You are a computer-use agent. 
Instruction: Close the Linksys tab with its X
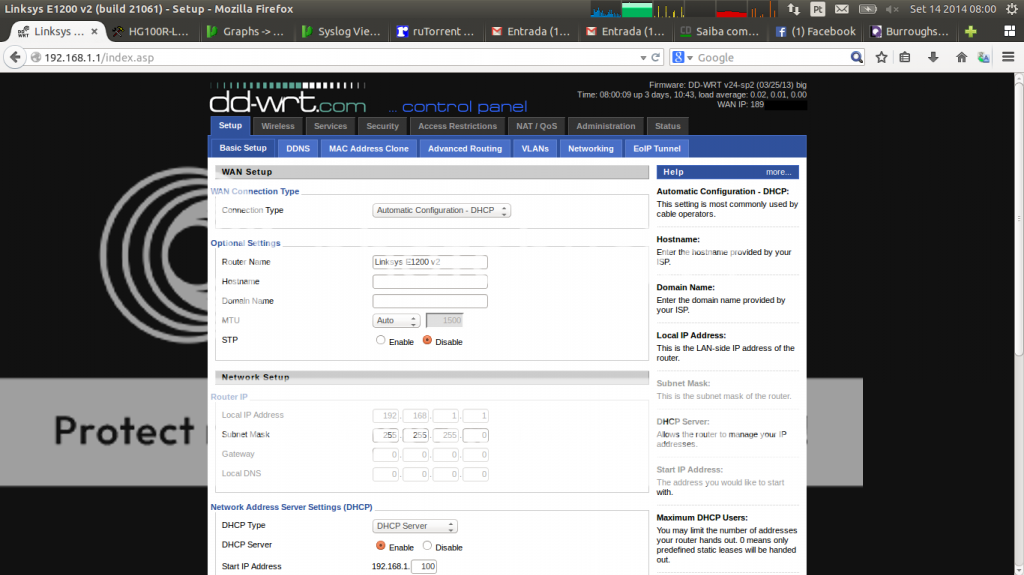click(x=94, y=31)
